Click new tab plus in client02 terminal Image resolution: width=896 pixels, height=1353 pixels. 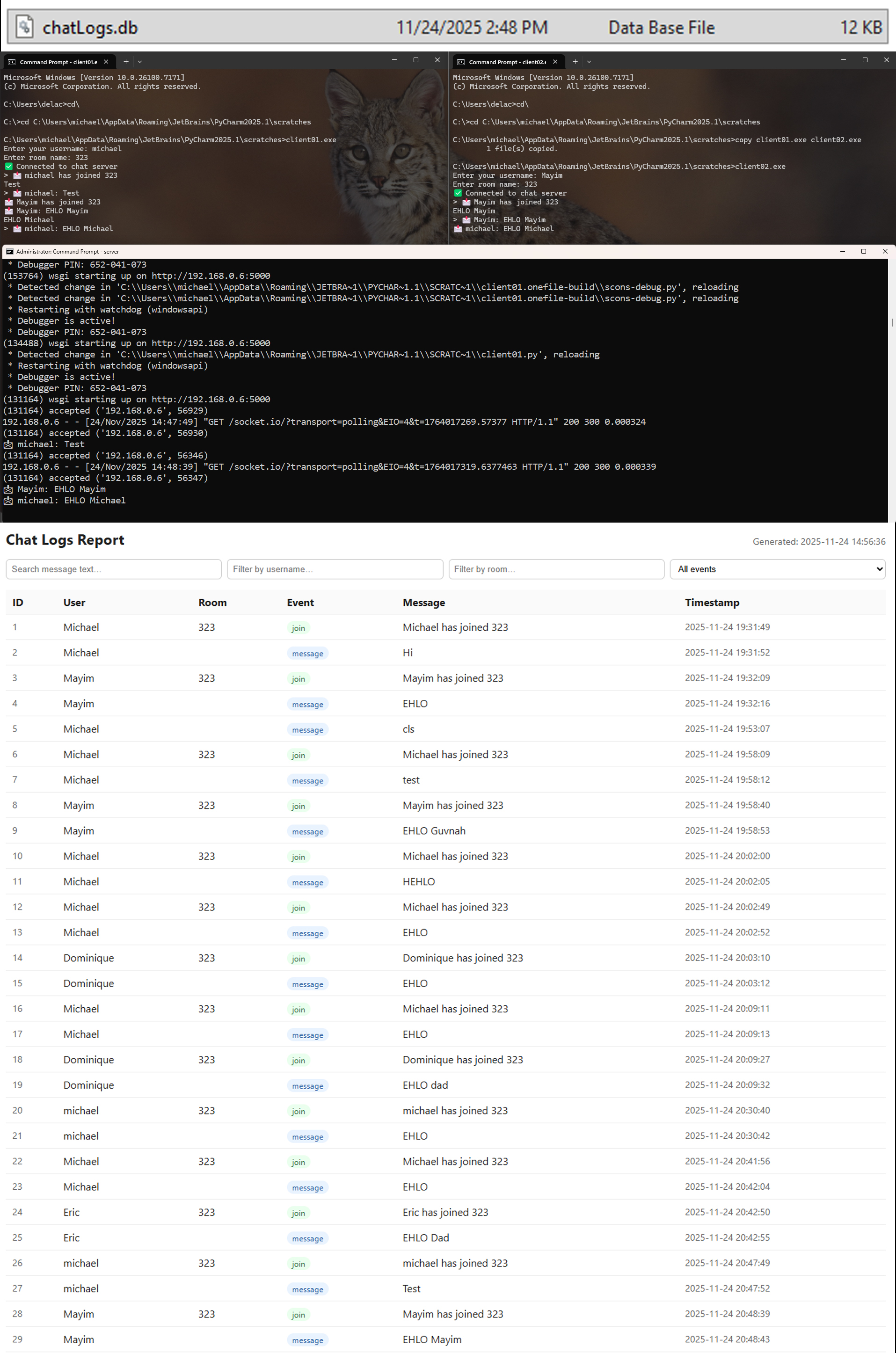(575, 62)
